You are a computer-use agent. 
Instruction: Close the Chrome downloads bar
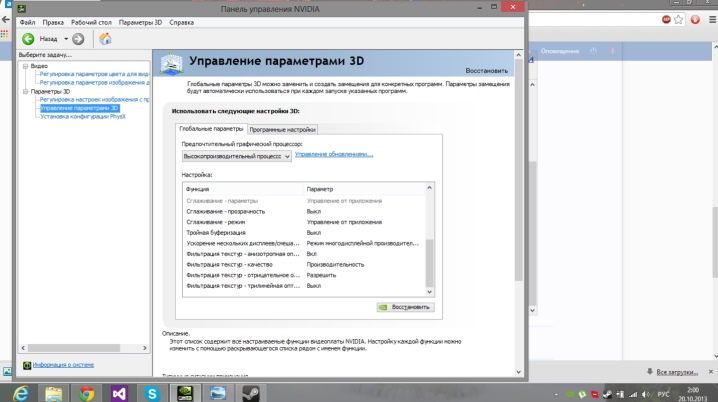pyautogui.click(x=711, y=372)
